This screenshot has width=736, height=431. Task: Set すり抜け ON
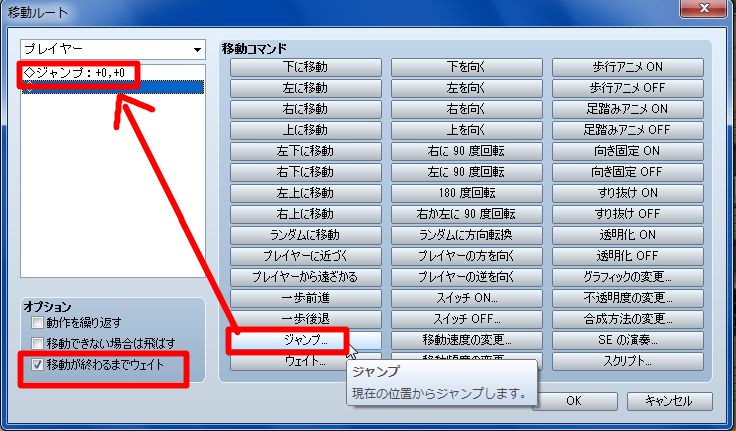[x=628, y=193]
